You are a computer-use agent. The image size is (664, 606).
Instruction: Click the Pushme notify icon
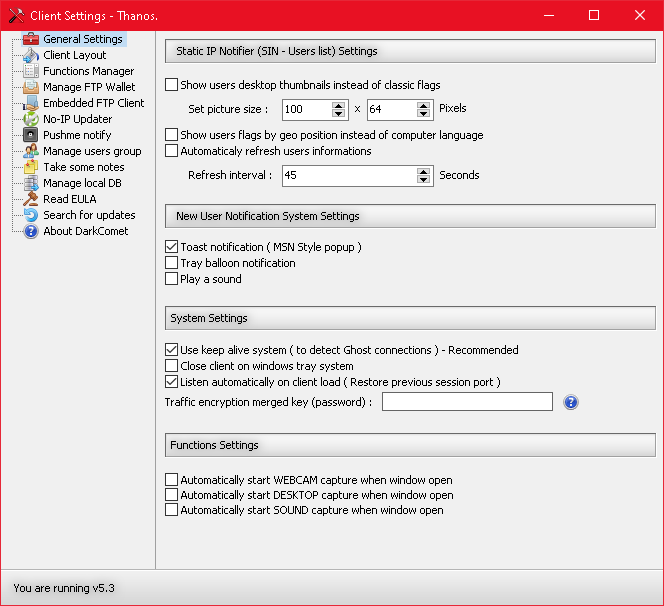(31, 135)
